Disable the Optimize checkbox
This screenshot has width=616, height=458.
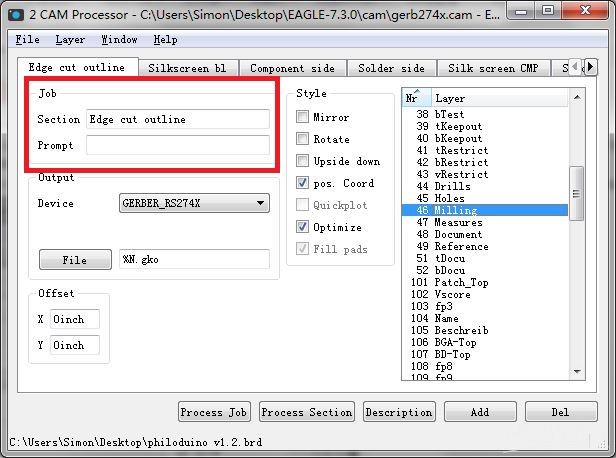pyautogui.click(x=303, y=227)
